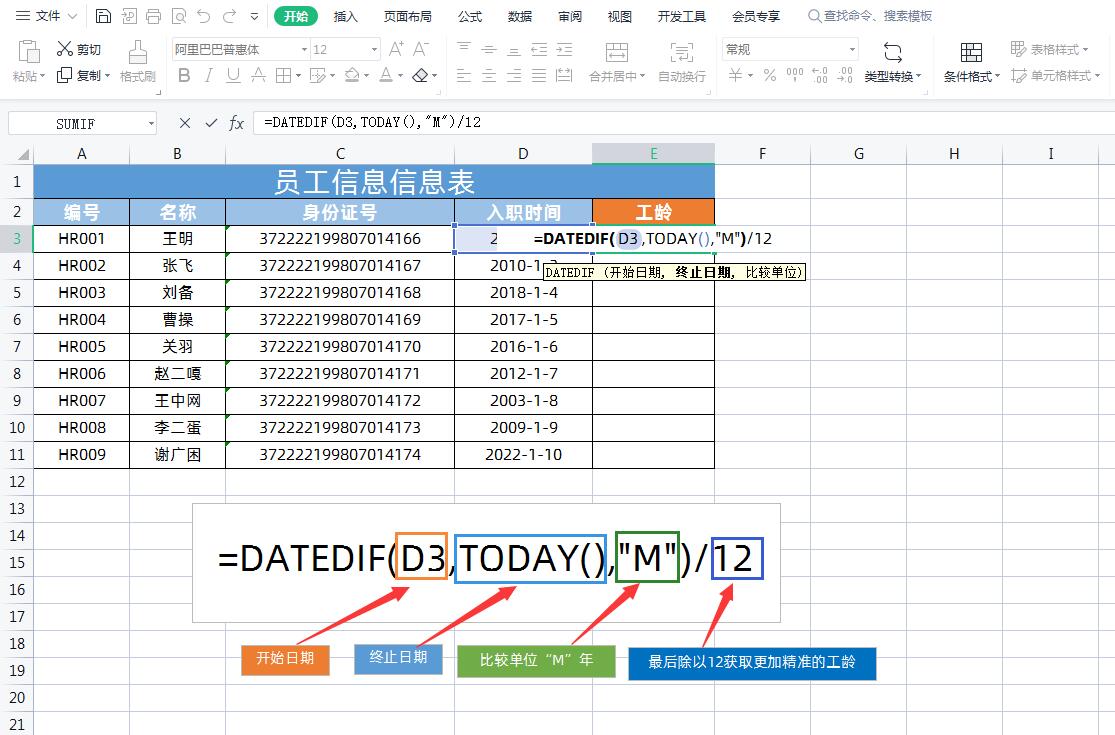Open the font size dropdown
The image size is (1115, 735).
click(x=372, y=49)
